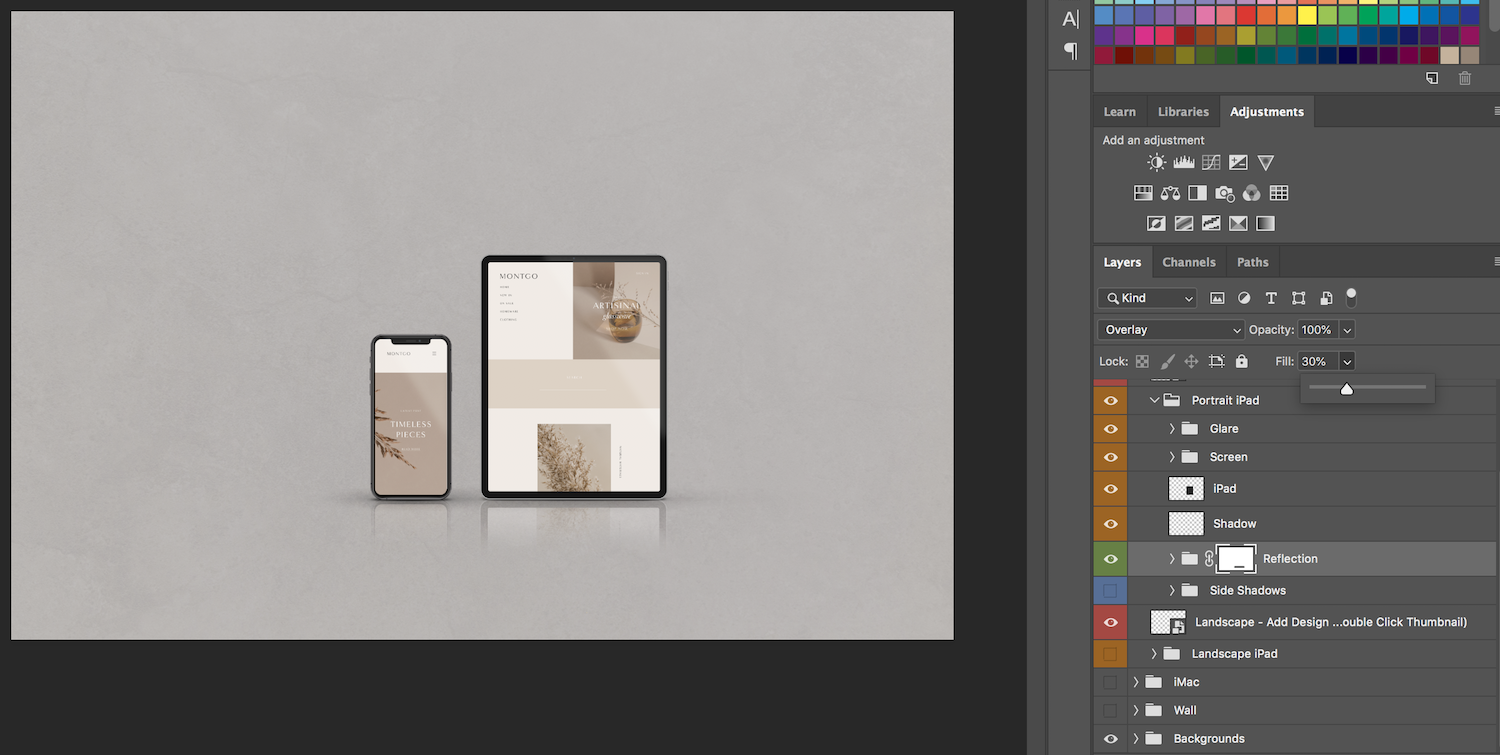The image size is (1500, 755).
Task: Add a Levels adjustment layer
Action: (1184, 163)
